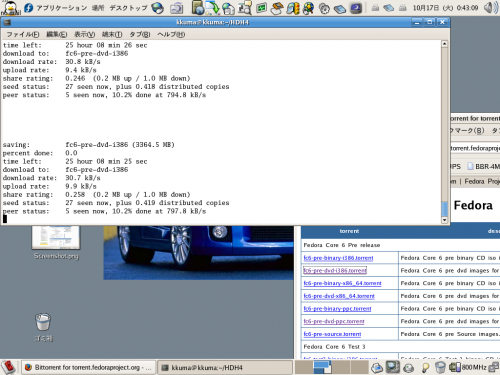Open the terminal window menu icon in titlebar

coord(7,22)
